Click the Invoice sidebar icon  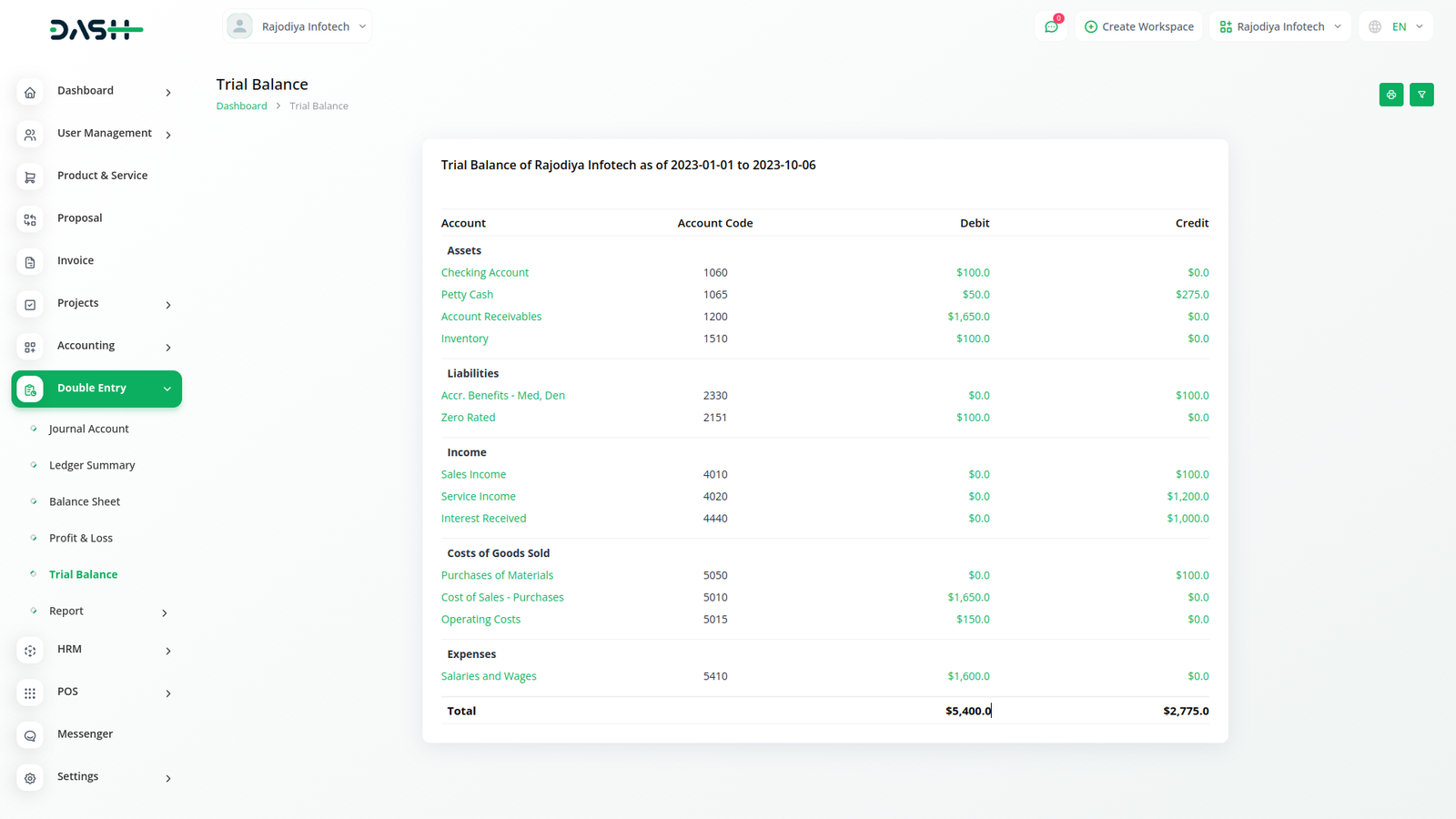coord(30,262)
